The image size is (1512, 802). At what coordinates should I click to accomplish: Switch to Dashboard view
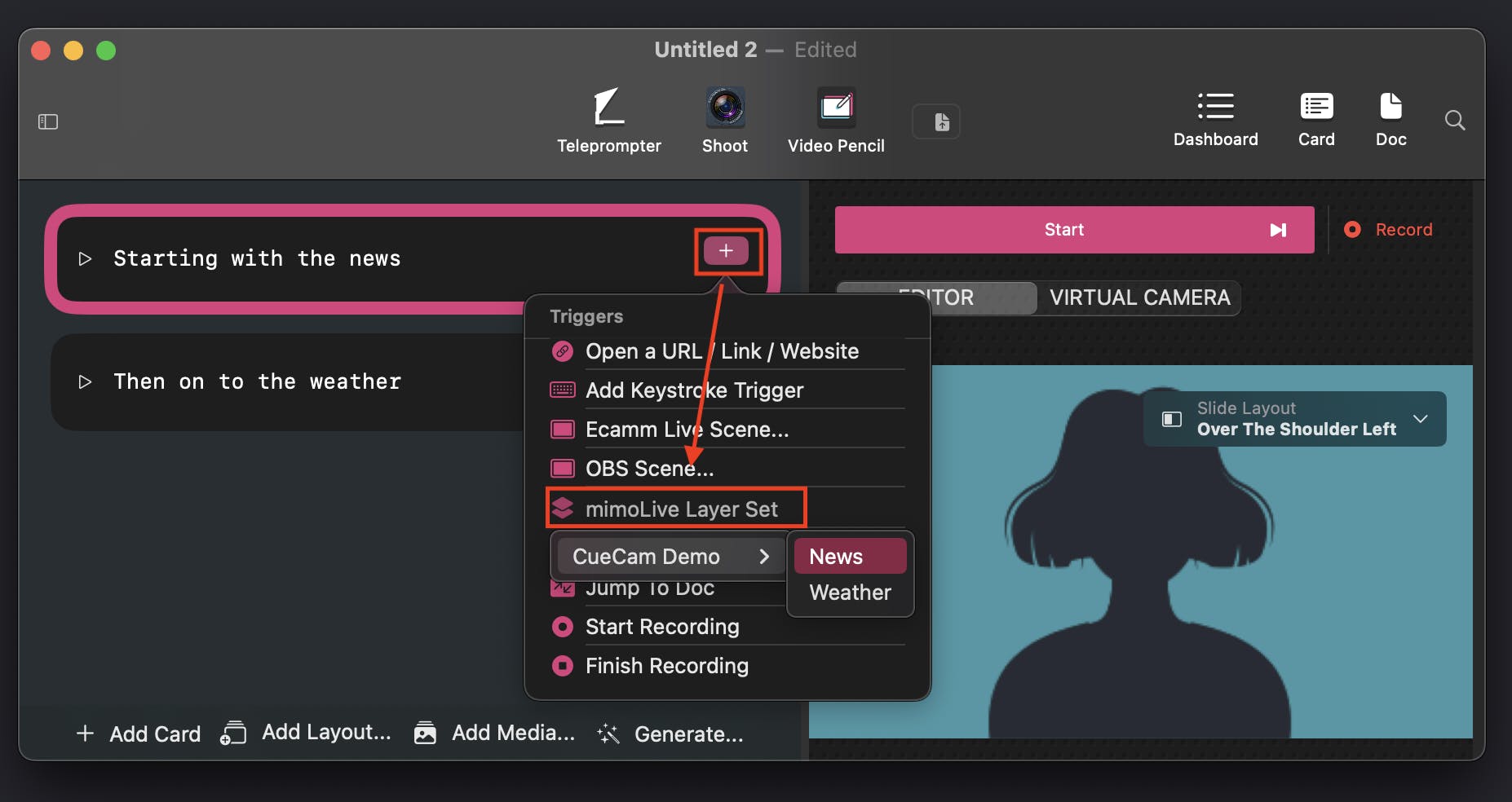tap(1215, 118)
